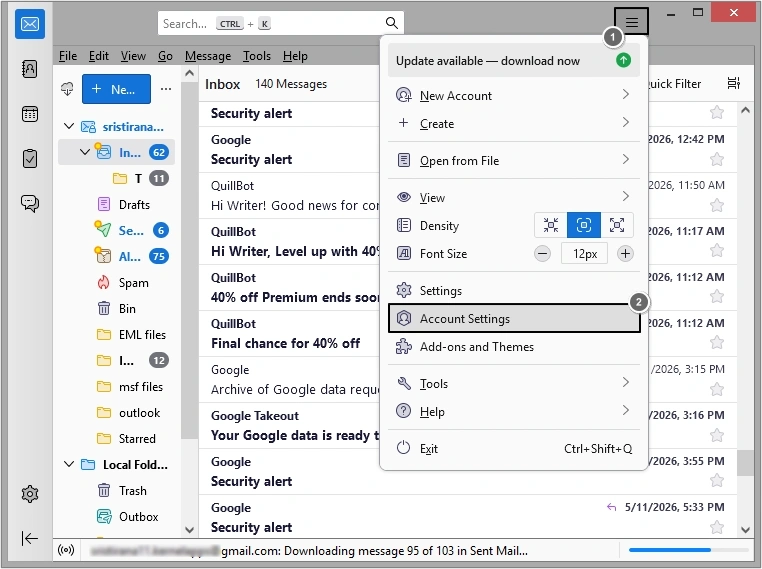Screen dimensions: 762x569
Task: Choose Exit in app menu
Action: pos(514,448)
